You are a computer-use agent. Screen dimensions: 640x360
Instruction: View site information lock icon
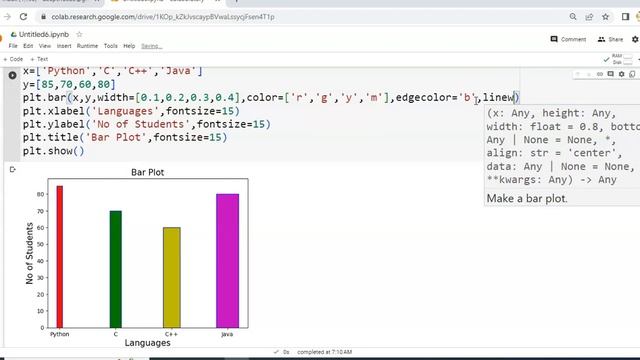pyautogui.click(x=43, y=17)
